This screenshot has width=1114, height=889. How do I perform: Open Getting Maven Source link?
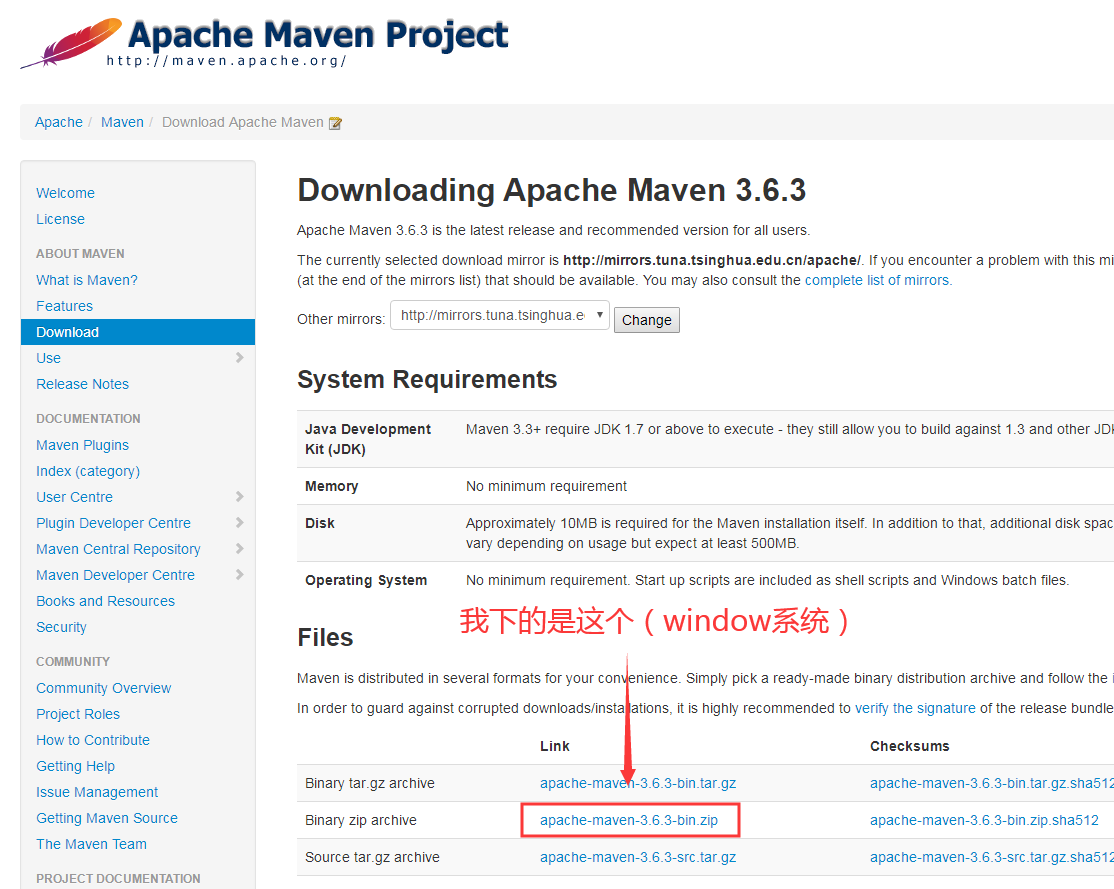click(x=107, y=819)
